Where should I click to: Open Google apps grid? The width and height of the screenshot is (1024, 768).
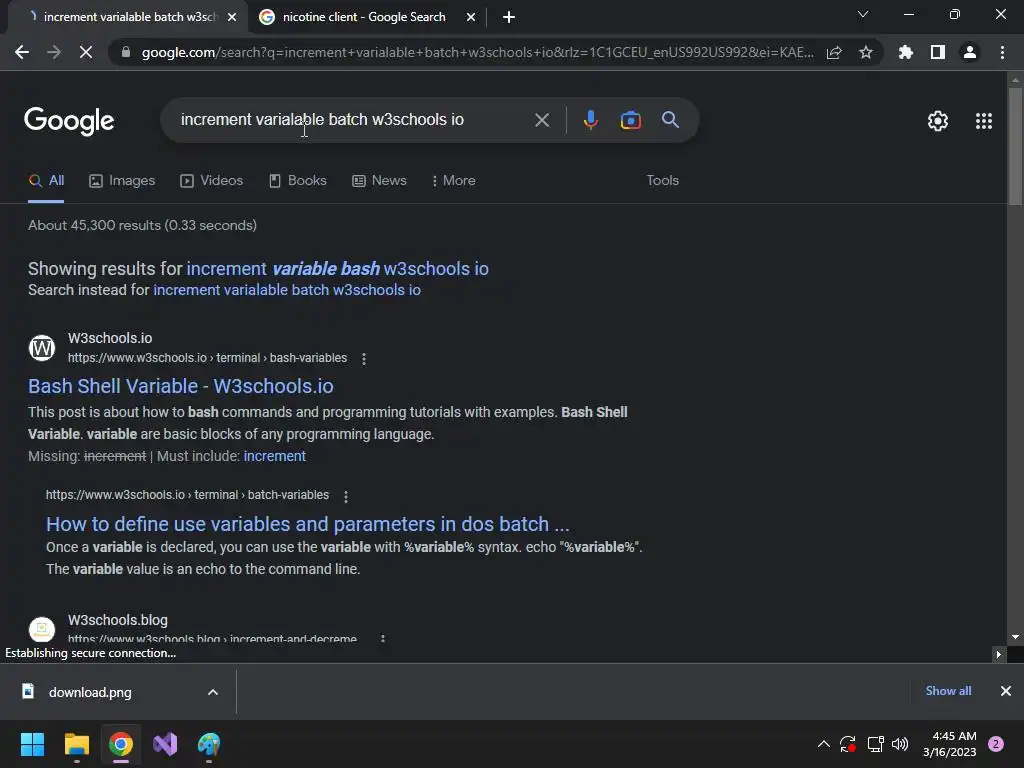point(984,121)
